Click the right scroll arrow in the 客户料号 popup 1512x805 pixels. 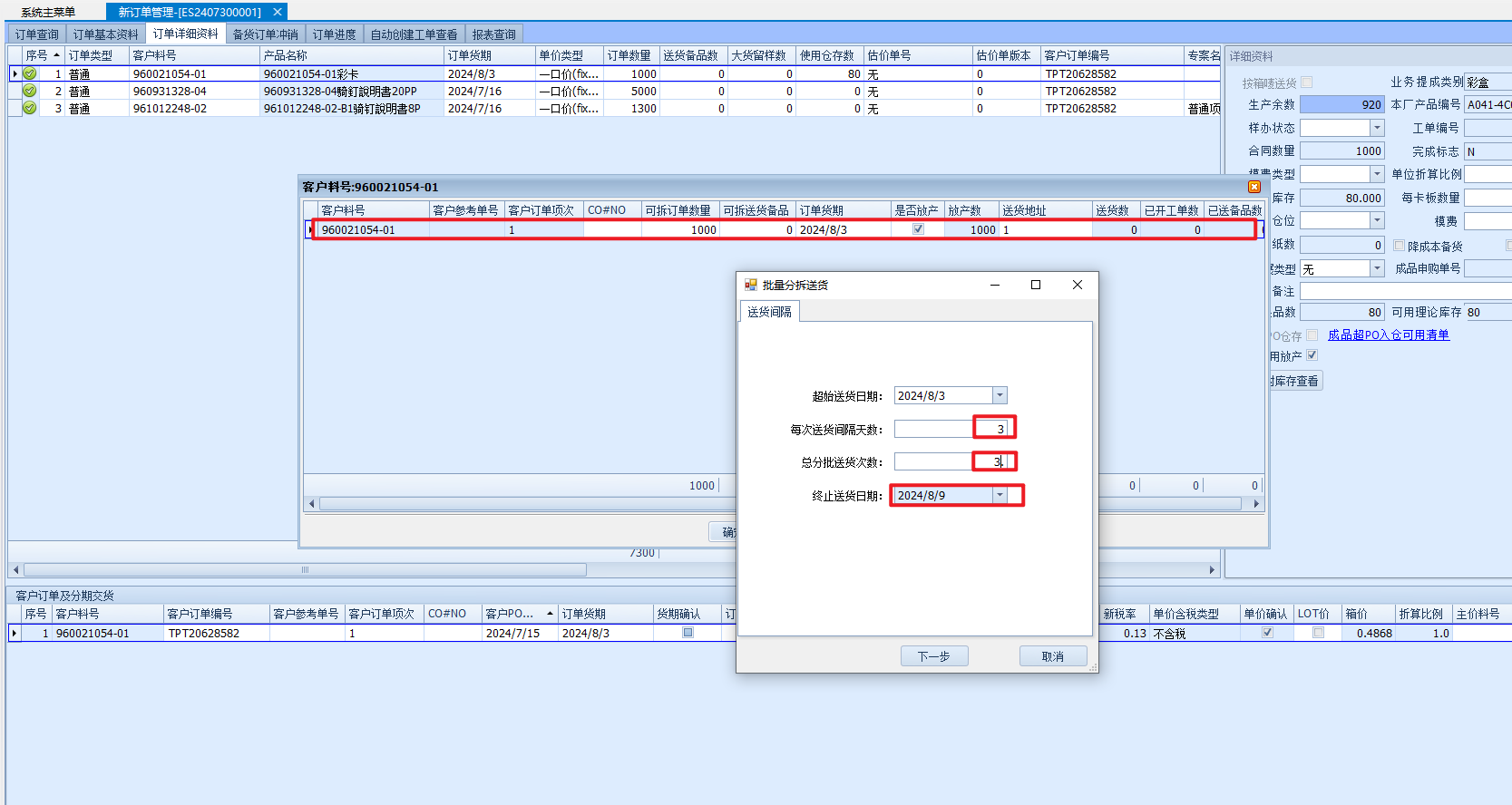point(1256,504)
